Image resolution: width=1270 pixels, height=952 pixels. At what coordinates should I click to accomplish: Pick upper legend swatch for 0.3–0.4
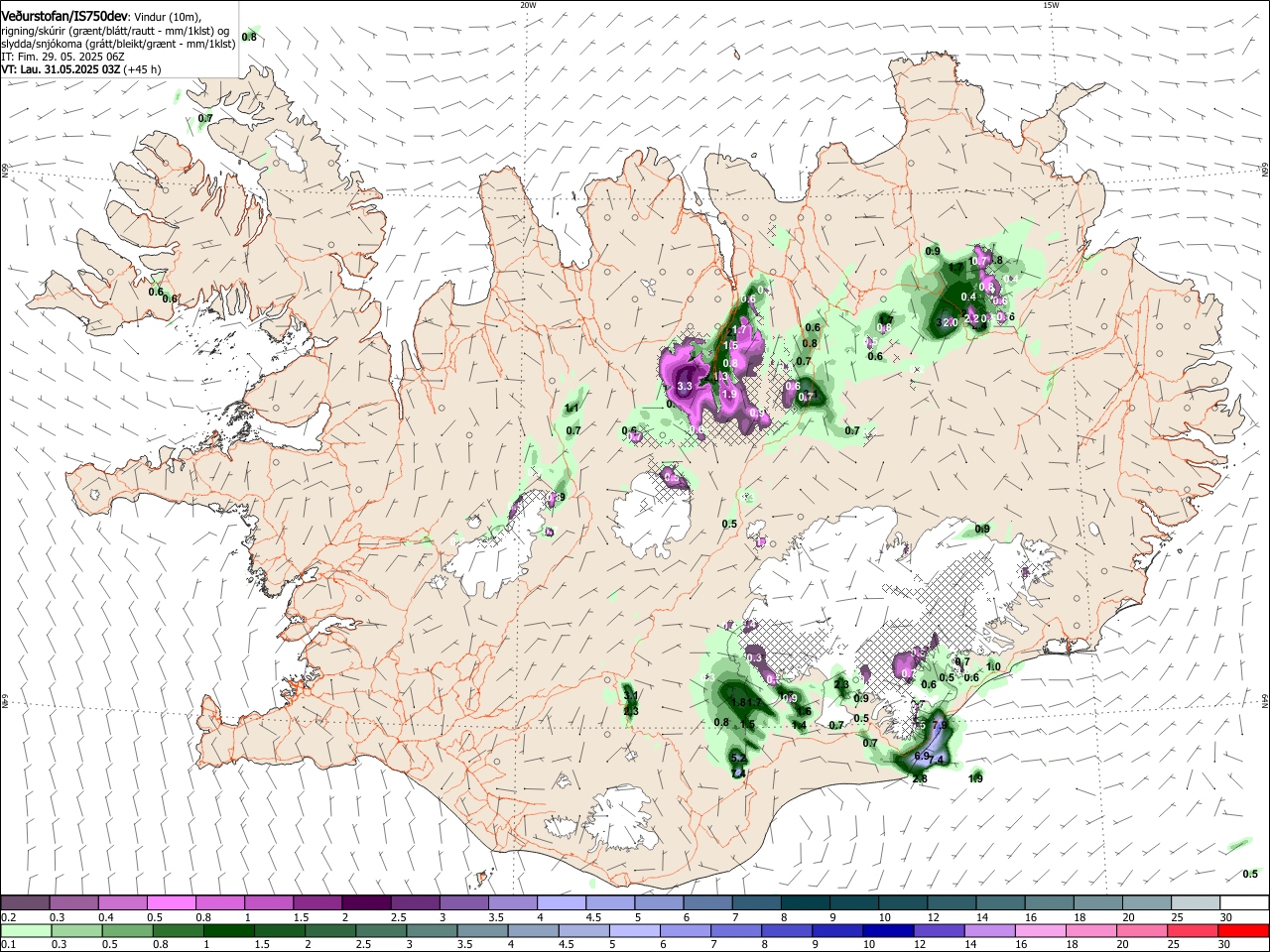[73, 903]
